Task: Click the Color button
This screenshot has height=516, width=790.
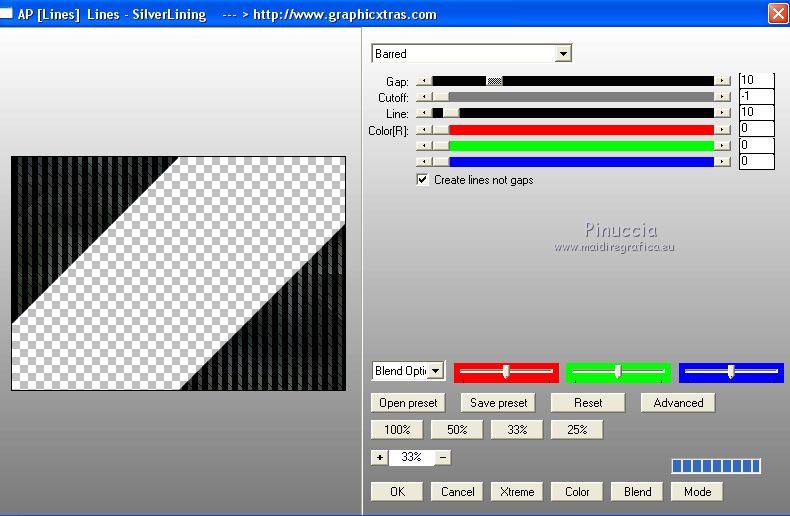Action: (577, 491)
